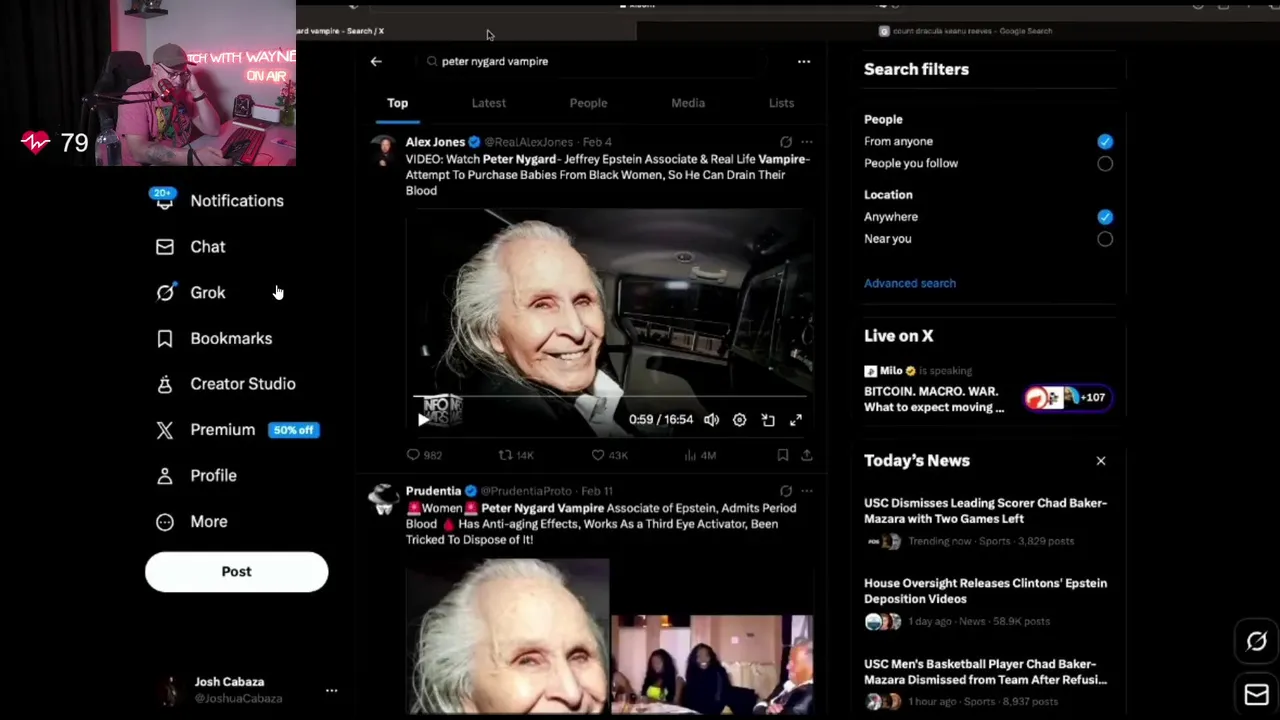Click the white Post button

pyautogui.click(x=236, y=572)
